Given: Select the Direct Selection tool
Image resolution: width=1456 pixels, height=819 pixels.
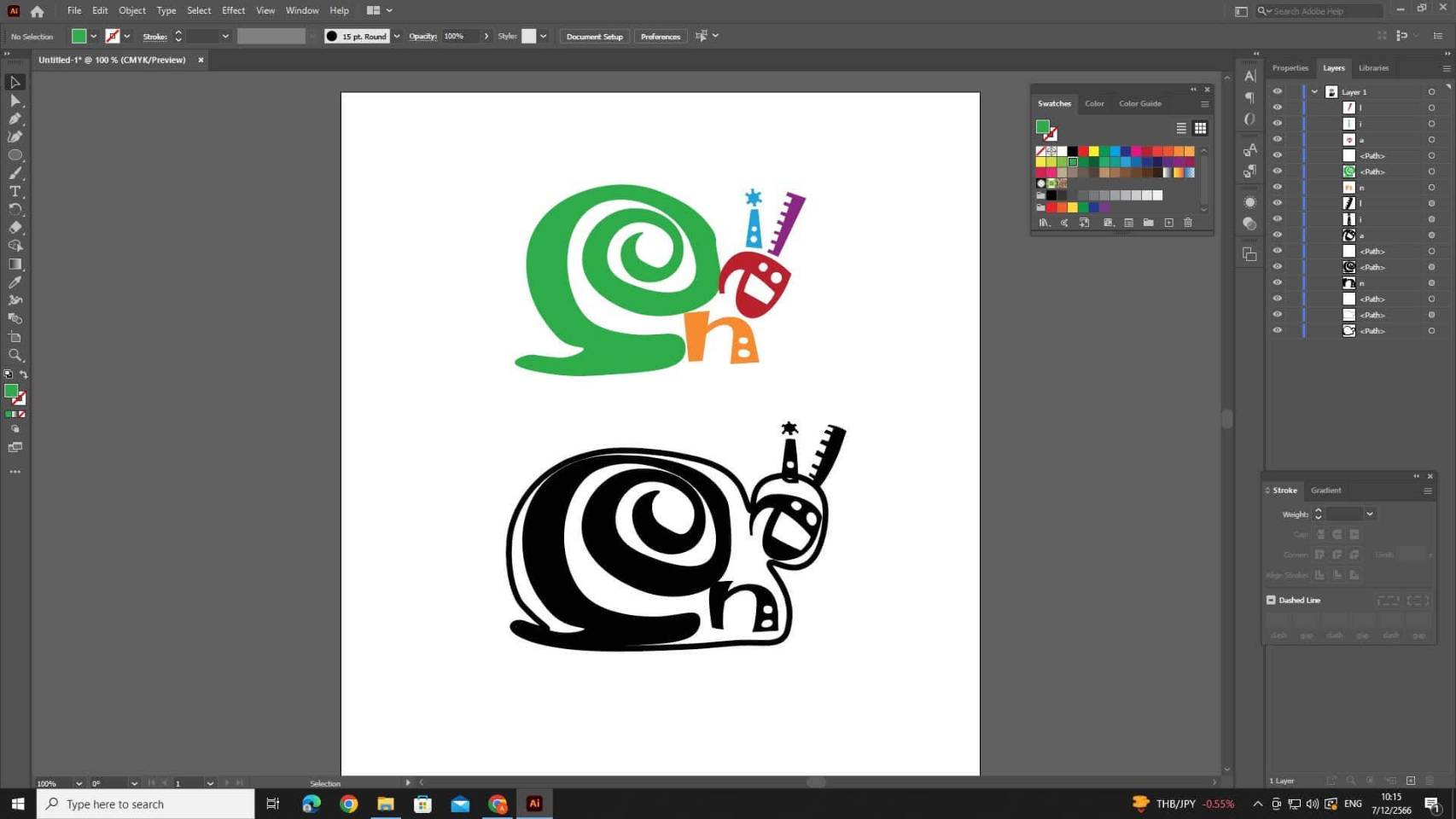Looking at the screenshot, I should tap(15, 101).
